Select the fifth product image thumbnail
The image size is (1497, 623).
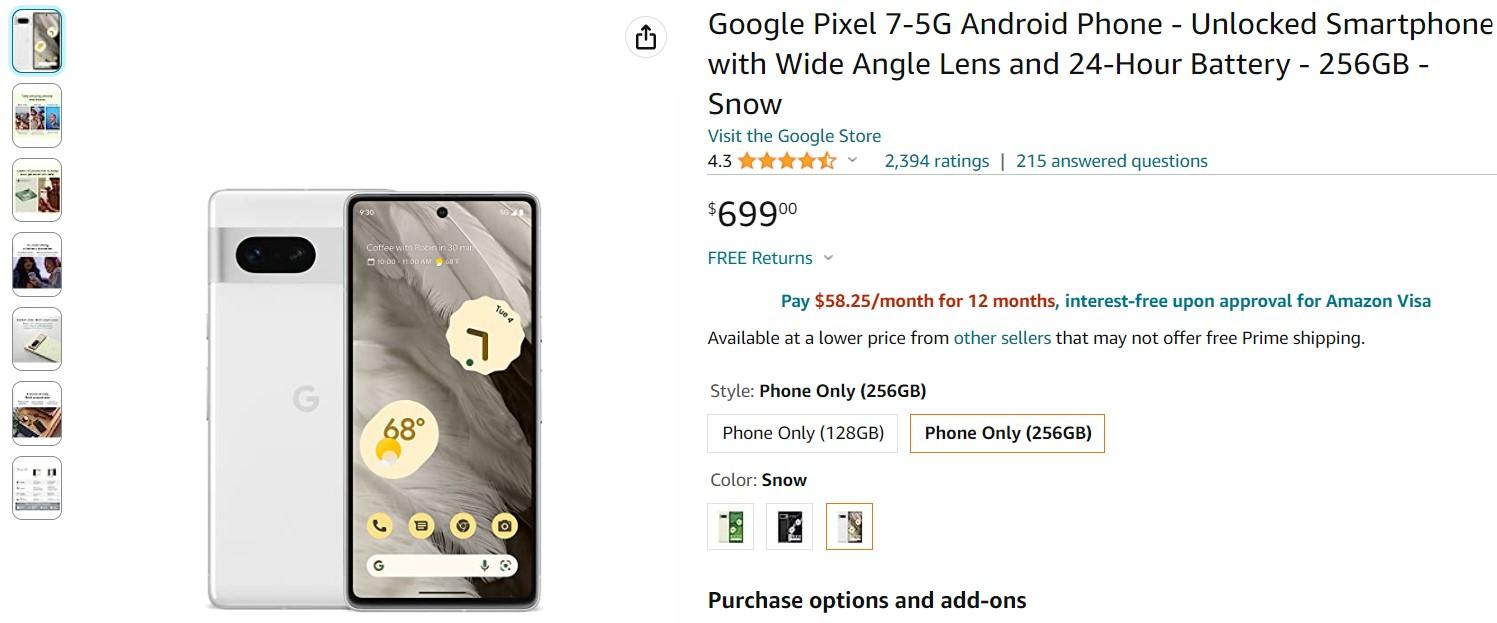click(x=37, y=339)
